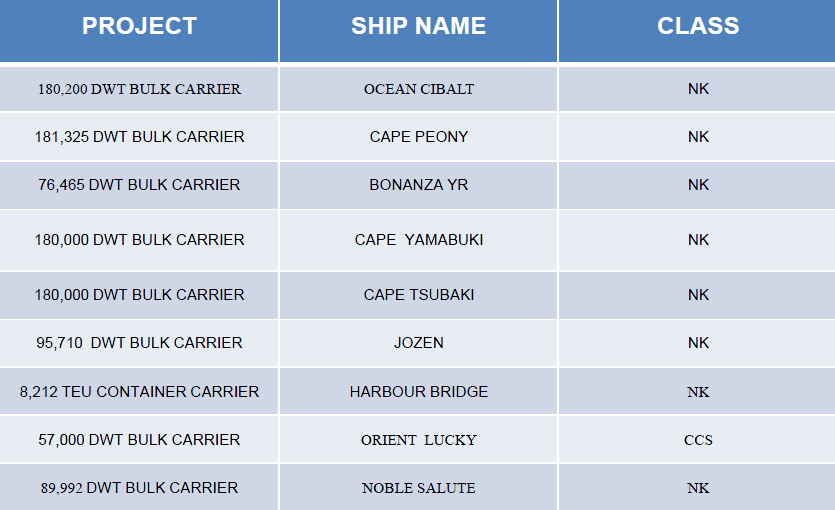Click the 8,212 TEU CONTAINER CARRIER cell

[139, 392]
